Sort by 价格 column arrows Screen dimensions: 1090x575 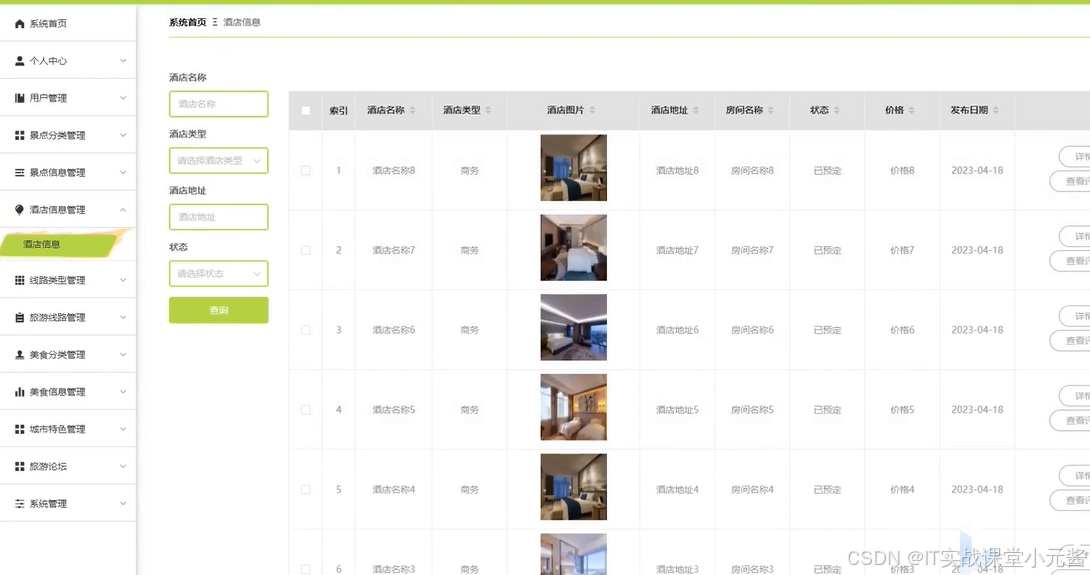[911, 111]
